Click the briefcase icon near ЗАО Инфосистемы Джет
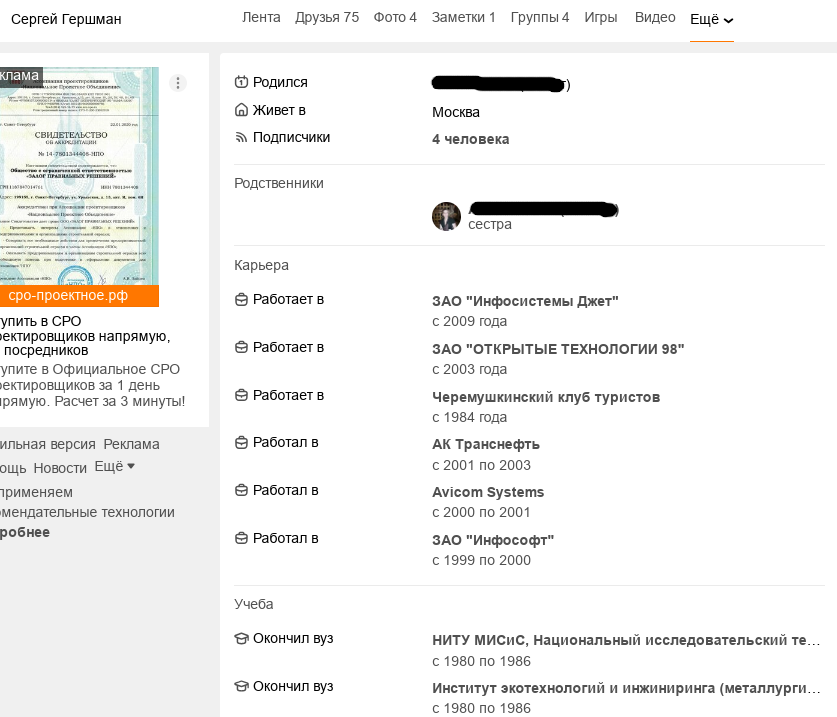Screen dimensions: 837x717 click(x=241, y=300)
